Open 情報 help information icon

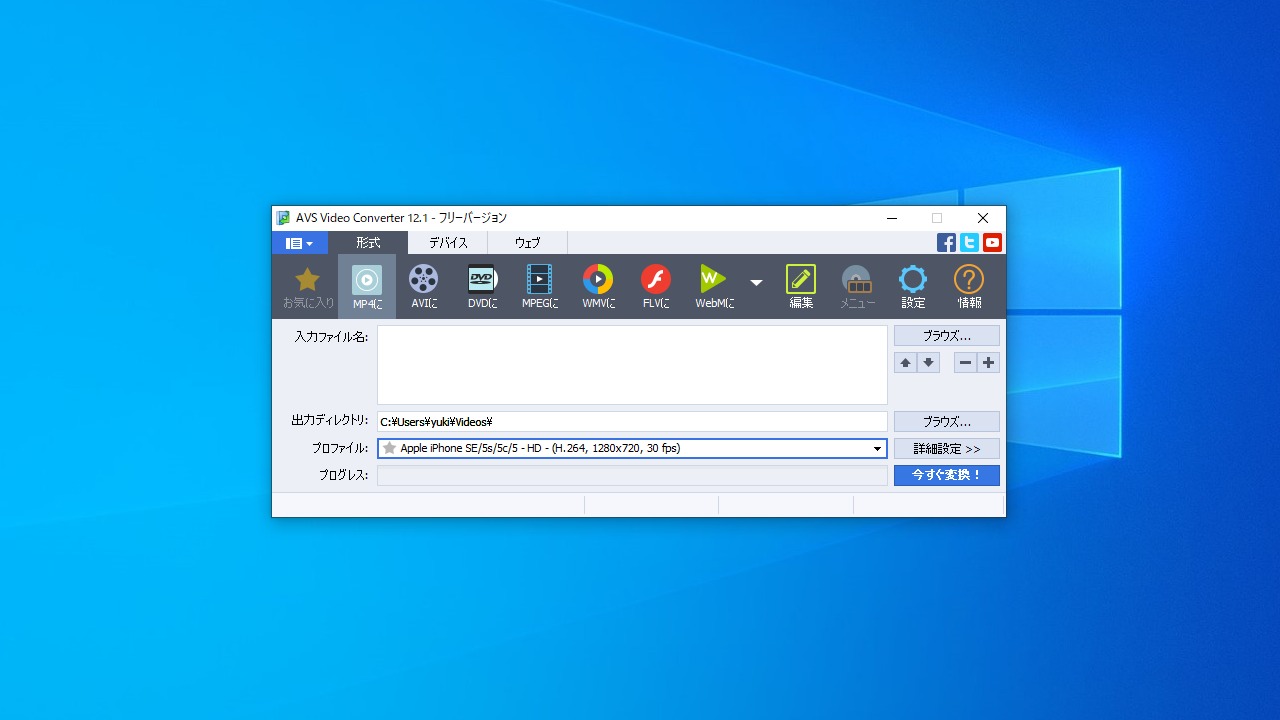(x=969, y=287)
